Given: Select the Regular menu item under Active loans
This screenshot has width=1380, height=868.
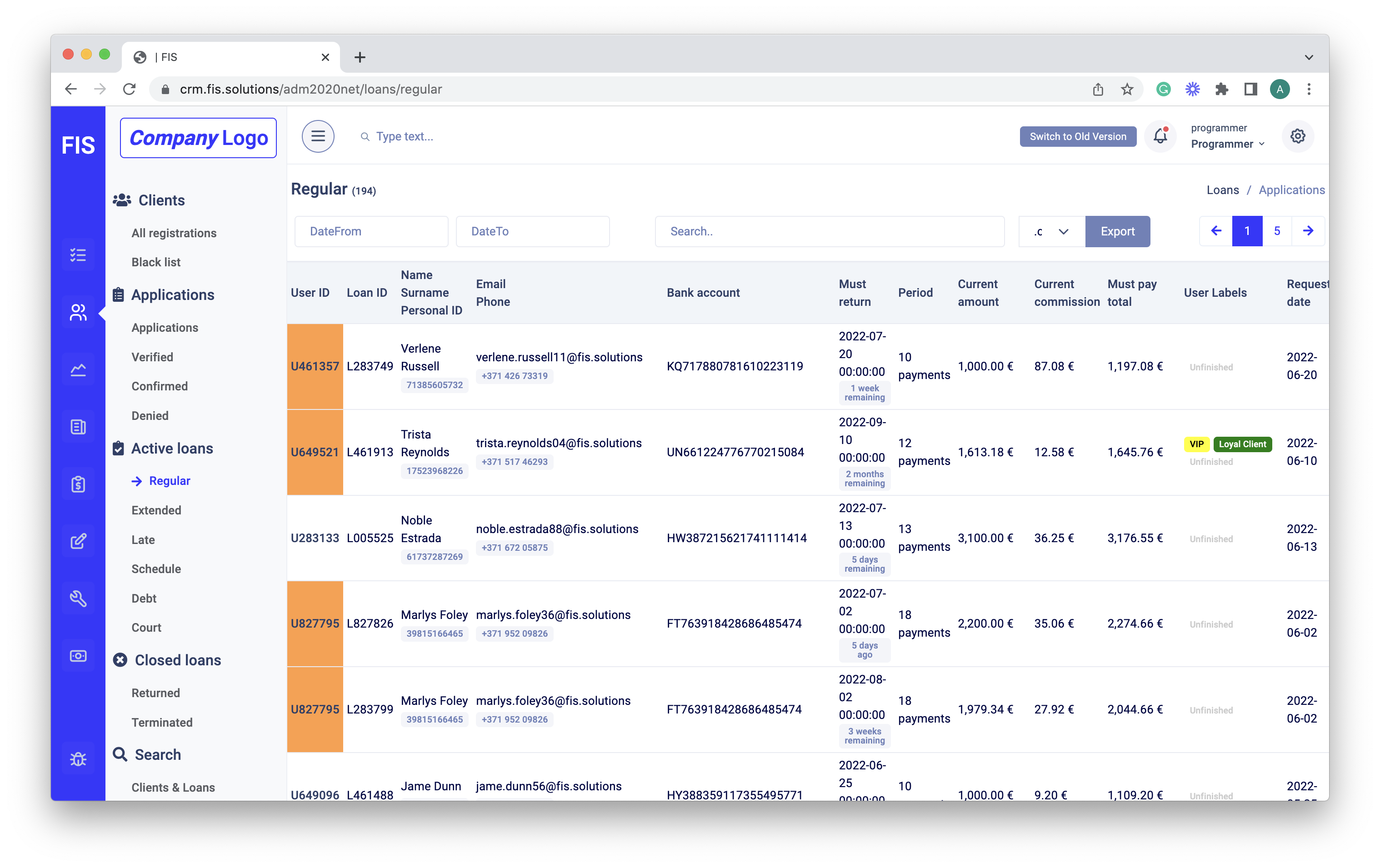Looking at the screenshot, I should click(x=168, y=481).
